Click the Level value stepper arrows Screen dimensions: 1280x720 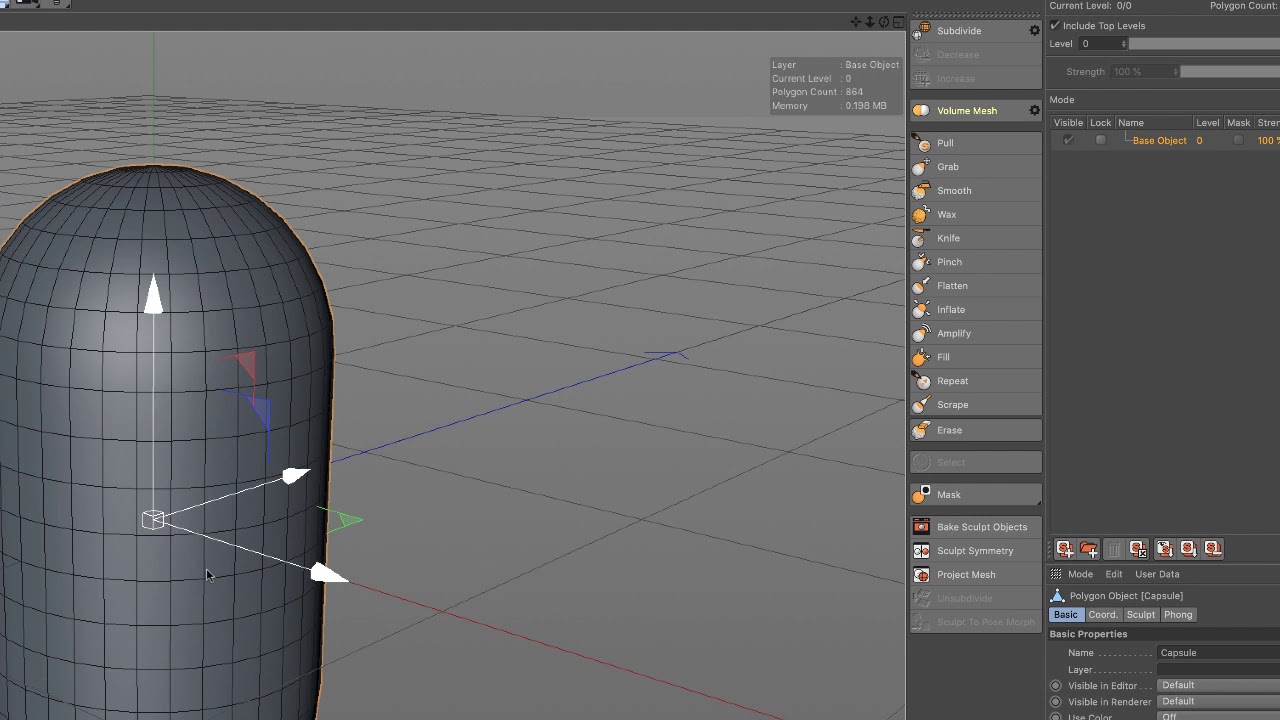1124,44
